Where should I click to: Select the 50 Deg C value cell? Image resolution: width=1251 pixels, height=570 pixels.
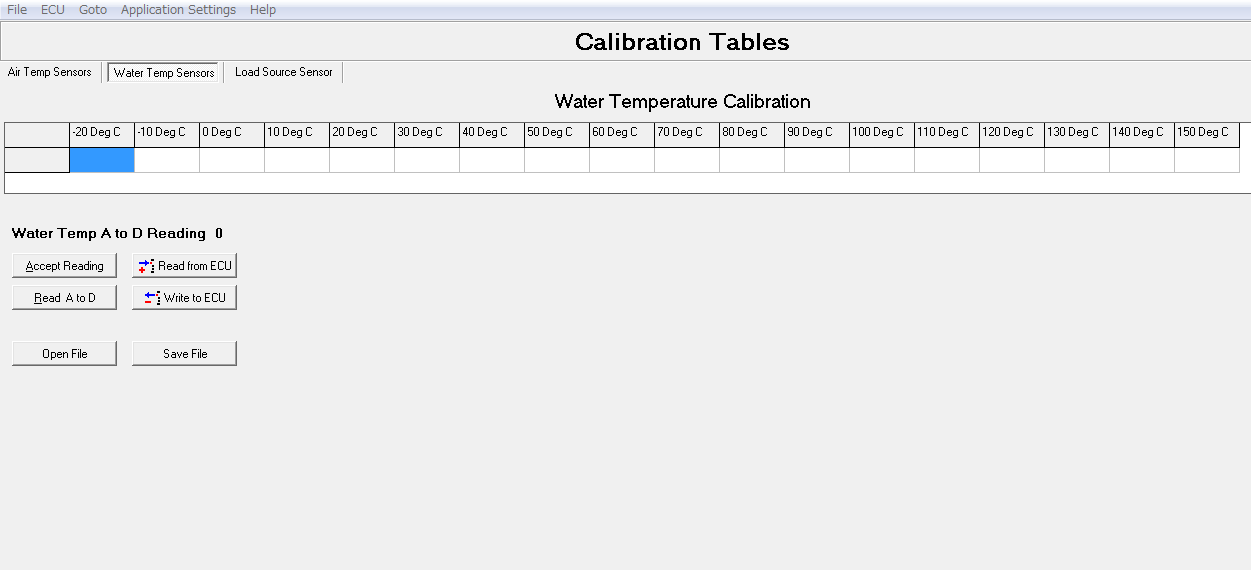point(557,160)
